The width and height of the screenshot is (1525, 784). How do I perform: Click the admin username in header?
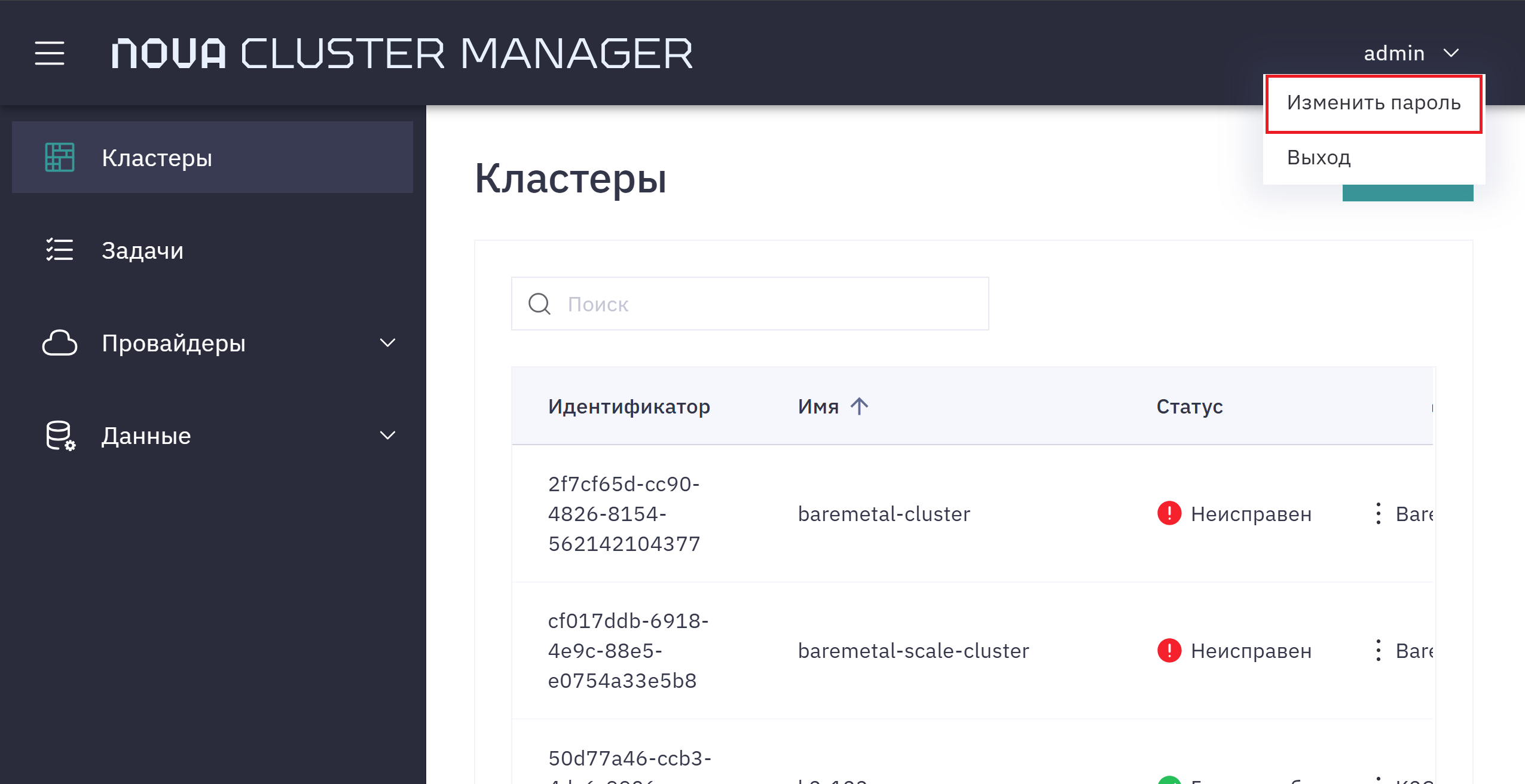tap(1394, 53)
